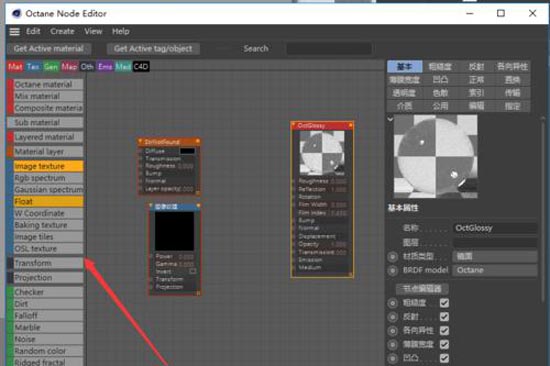Click the Cinema 4D logo in title bar
The image size is (550, 366).
(x=16, y=13)
